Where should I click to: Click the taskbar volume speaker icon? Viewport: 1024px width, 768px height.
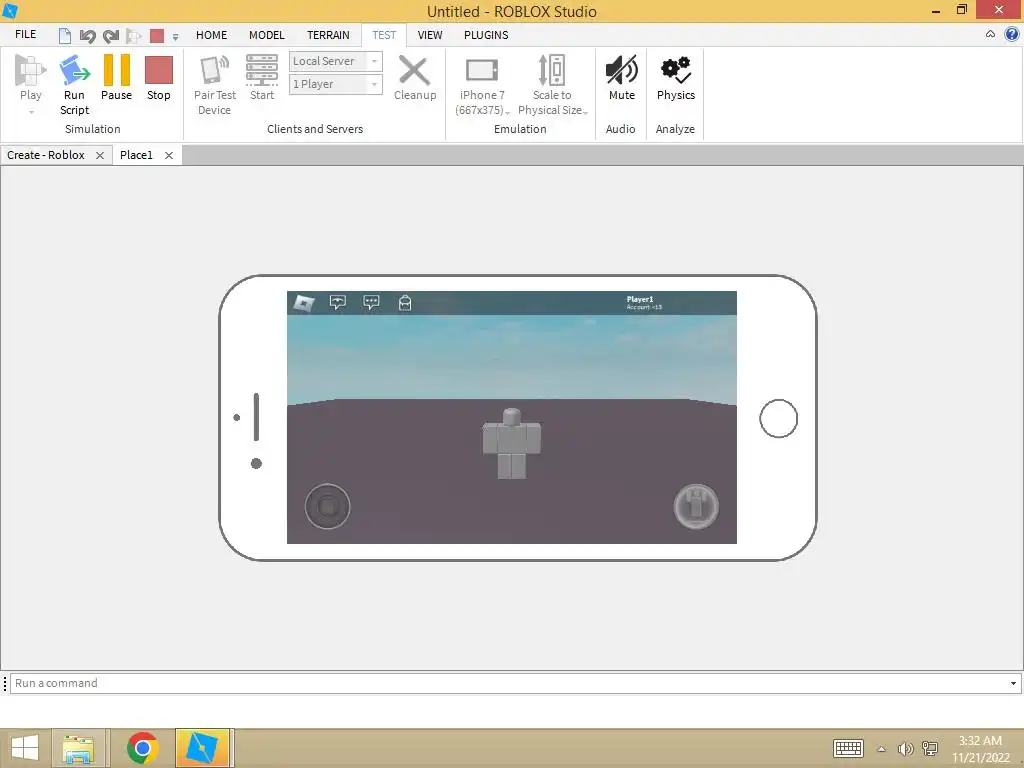tap(905, 748)
